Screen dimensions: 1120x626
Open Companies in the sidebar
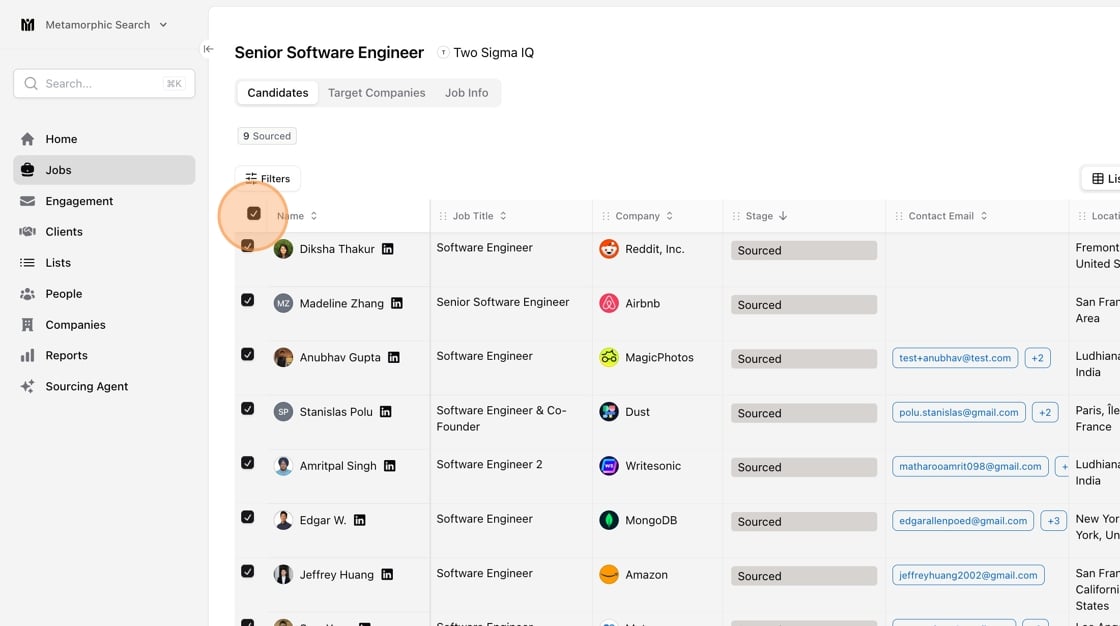104,324
